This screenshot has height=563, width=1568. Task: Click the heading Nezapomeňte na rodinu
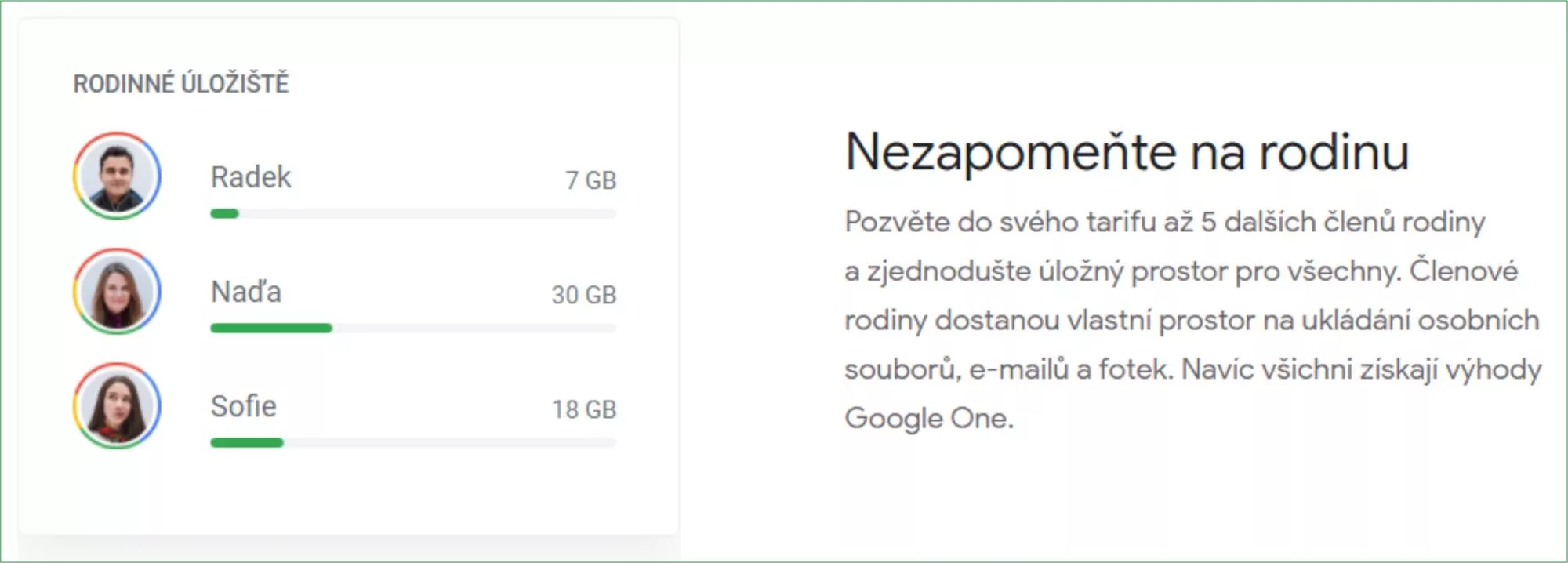tap(1127, 151)
